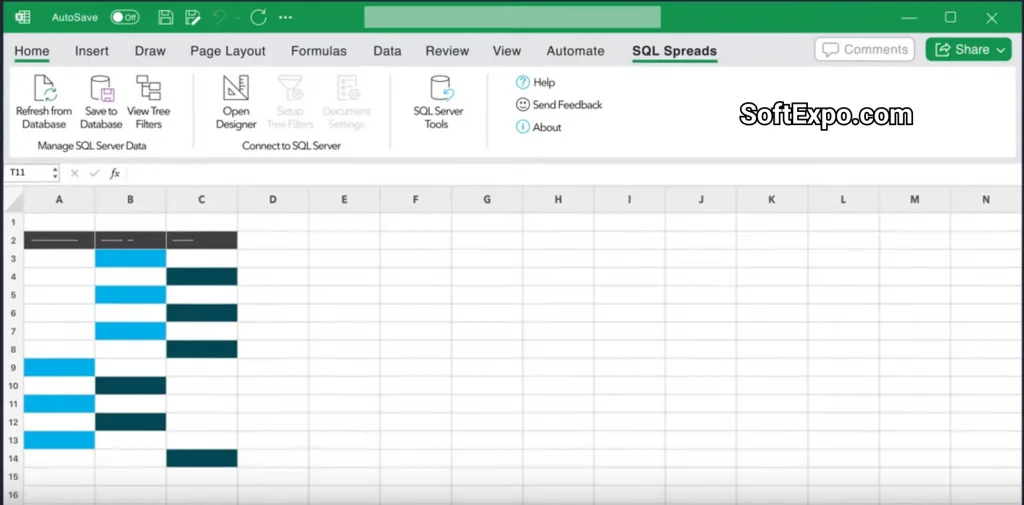Viewport: 1024px width, 505px height.
Task: Open SQL Server Tools
Action: coord(438,89)
